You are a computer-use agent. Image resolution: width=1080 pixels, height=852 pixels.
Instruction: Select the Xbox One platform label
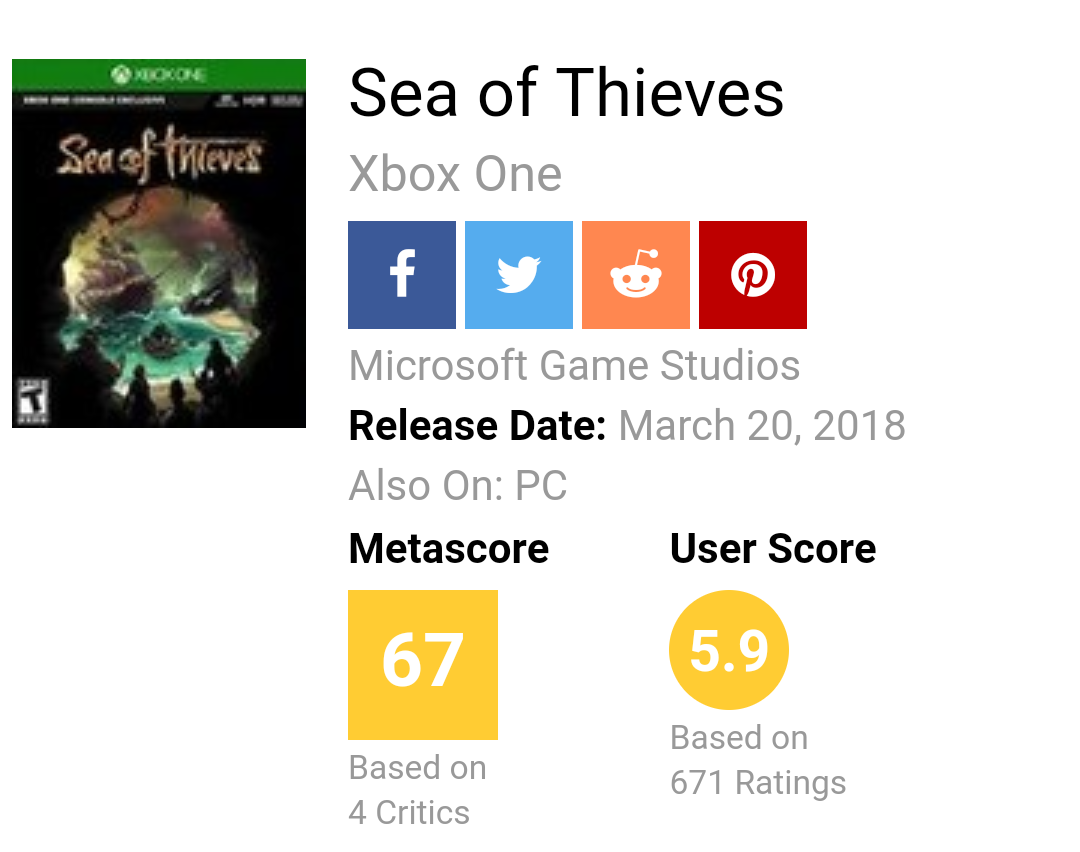pyautogui.click(x=455, y=175)
